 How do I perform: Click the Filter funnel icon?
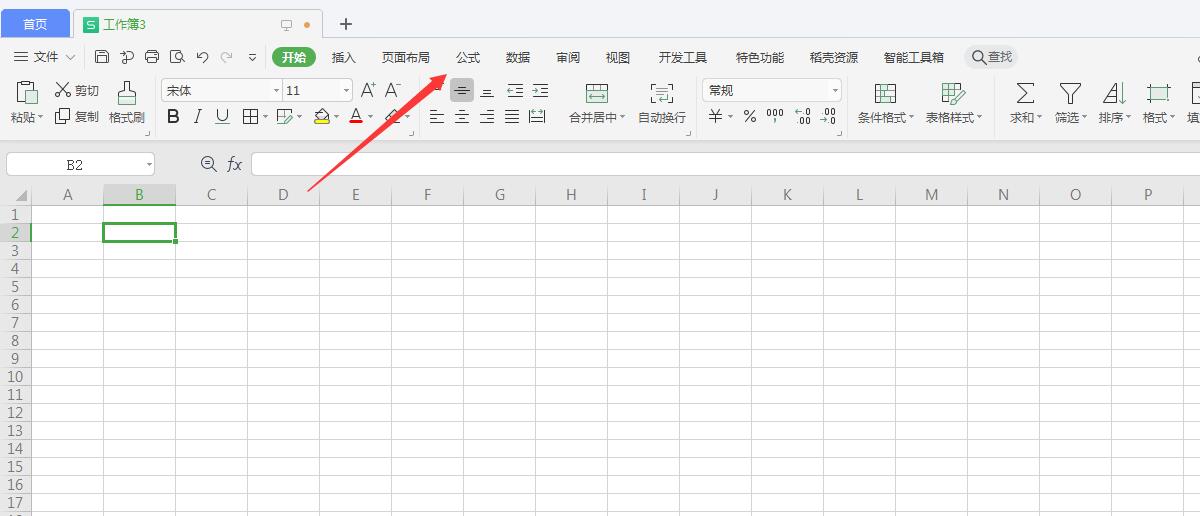click(x=1070, y=93)
